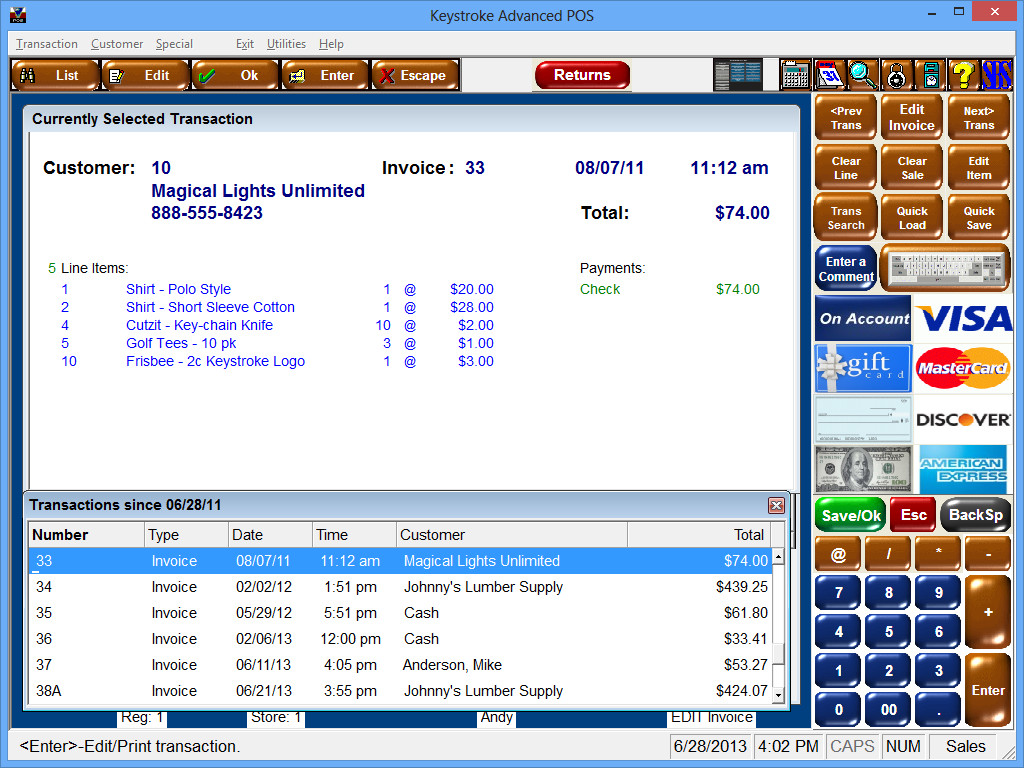Screen dimensions: 1024x768
Task: Click the Edit Invoice button
Action: coord(912,118)
